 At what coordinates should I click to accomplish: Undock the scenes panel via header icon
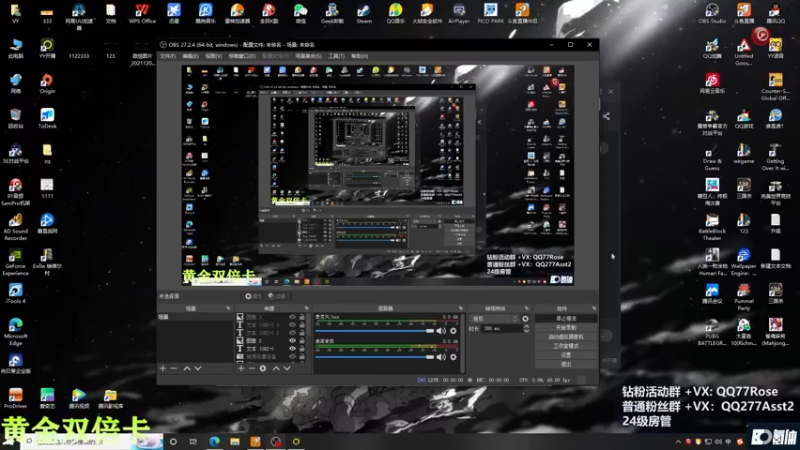(x=228, y=308)
